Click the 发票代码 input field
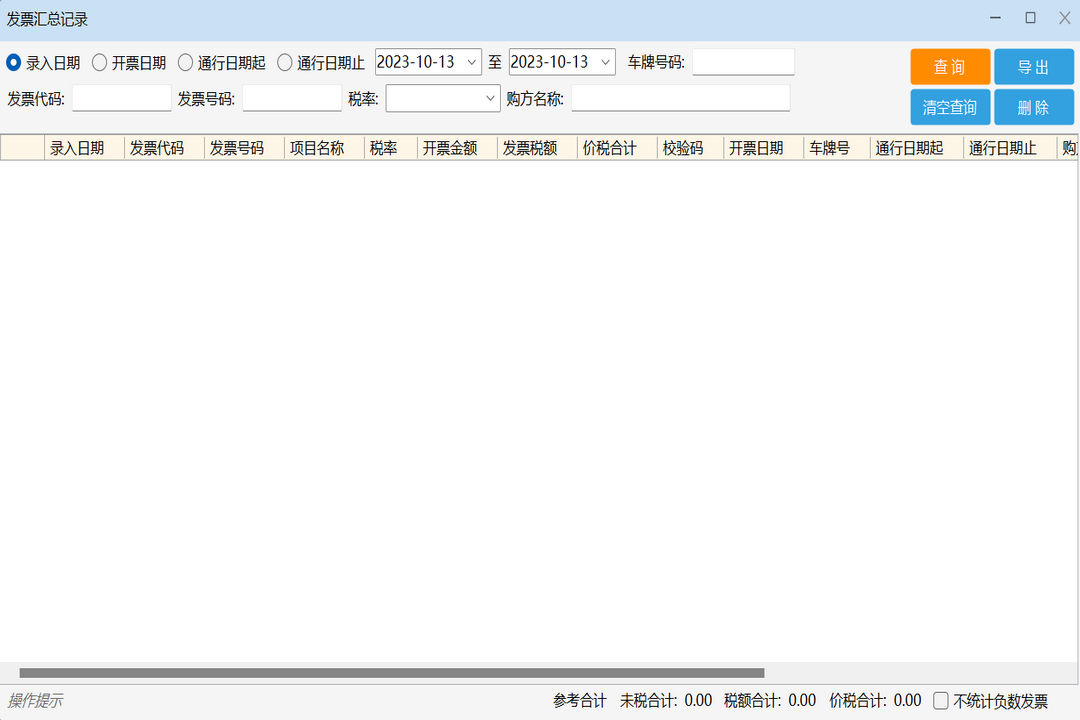The image size is (1080, 720). [x=120, y=98]
